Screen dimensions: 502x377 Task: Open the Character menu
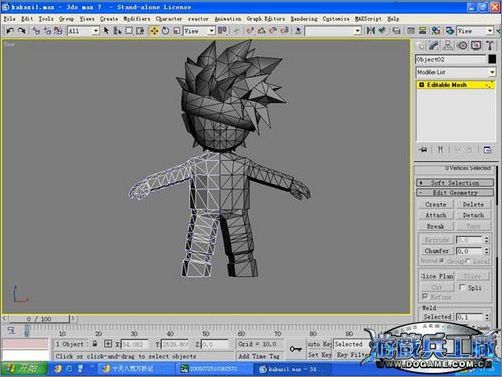(169, 19)
